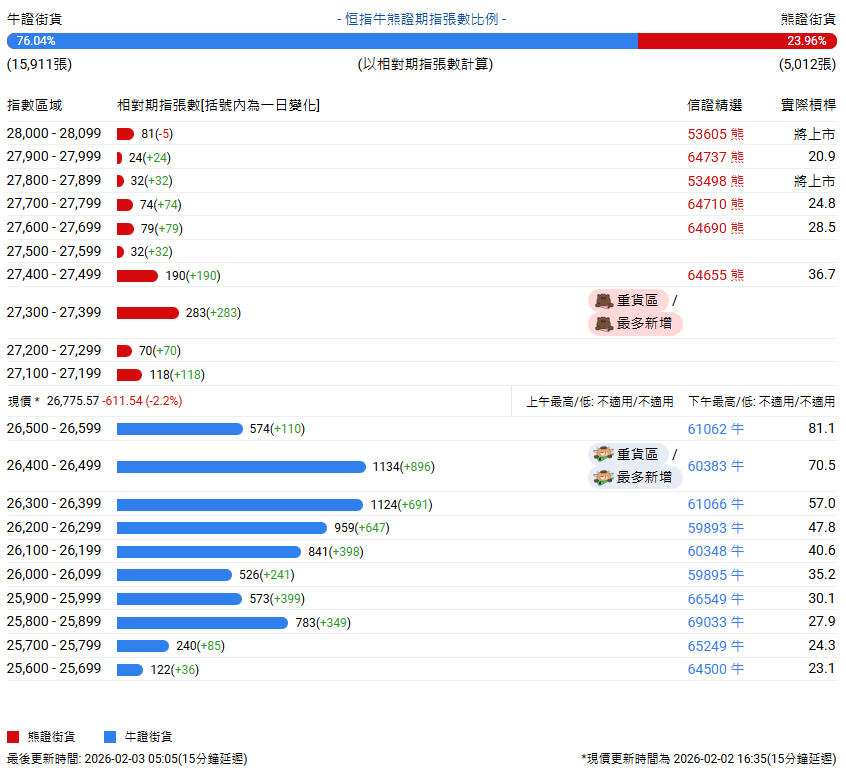Viewport: 846px width, 780px height.
Task: Open bull warrant 60383 link
Action: point(715,466)
